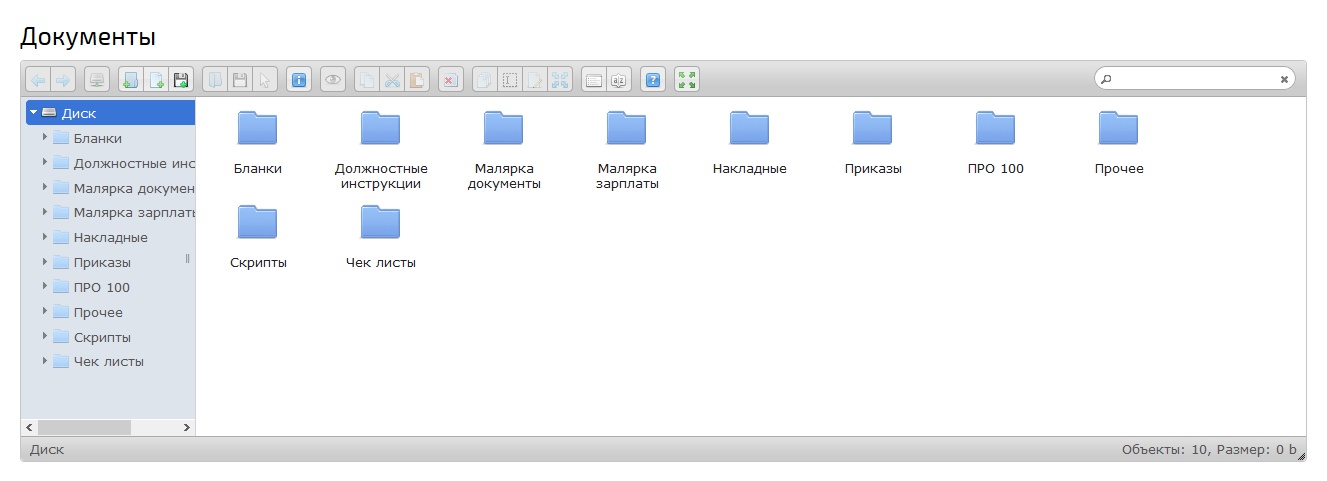Toggle fullscreen with green arrows icon
1327x481 pixels.
tap(686, 79)
